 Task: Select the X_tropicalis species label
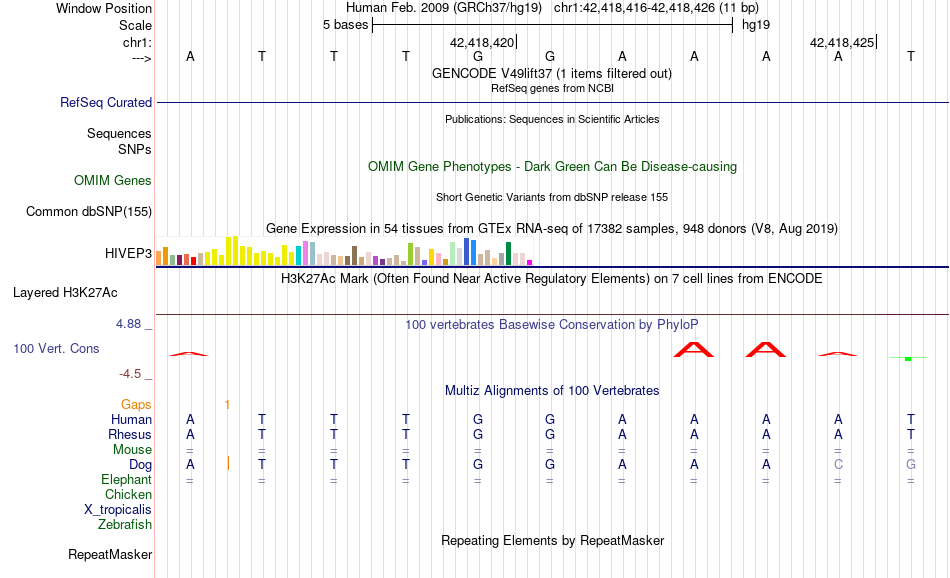point(118,510)
